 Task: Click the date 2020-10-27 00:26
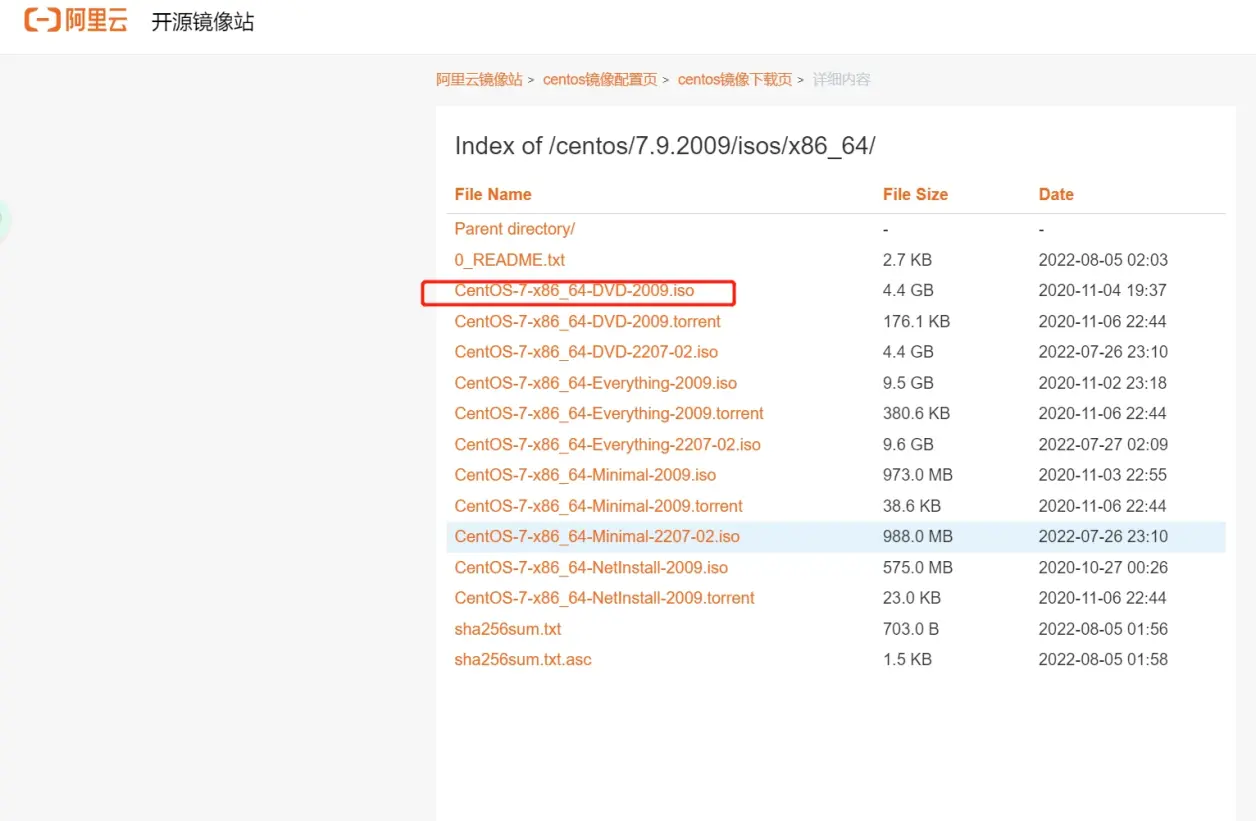pyautogui.click(x=1103, y=567)
